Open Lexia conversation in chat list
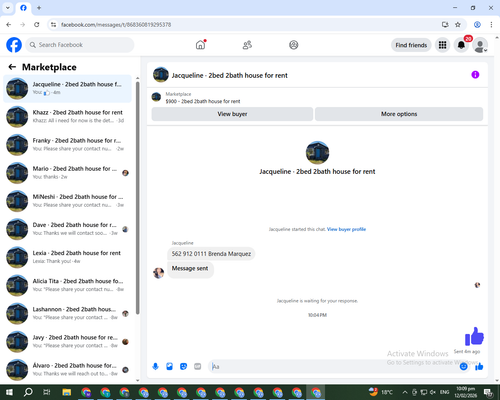 click(67, 257)
